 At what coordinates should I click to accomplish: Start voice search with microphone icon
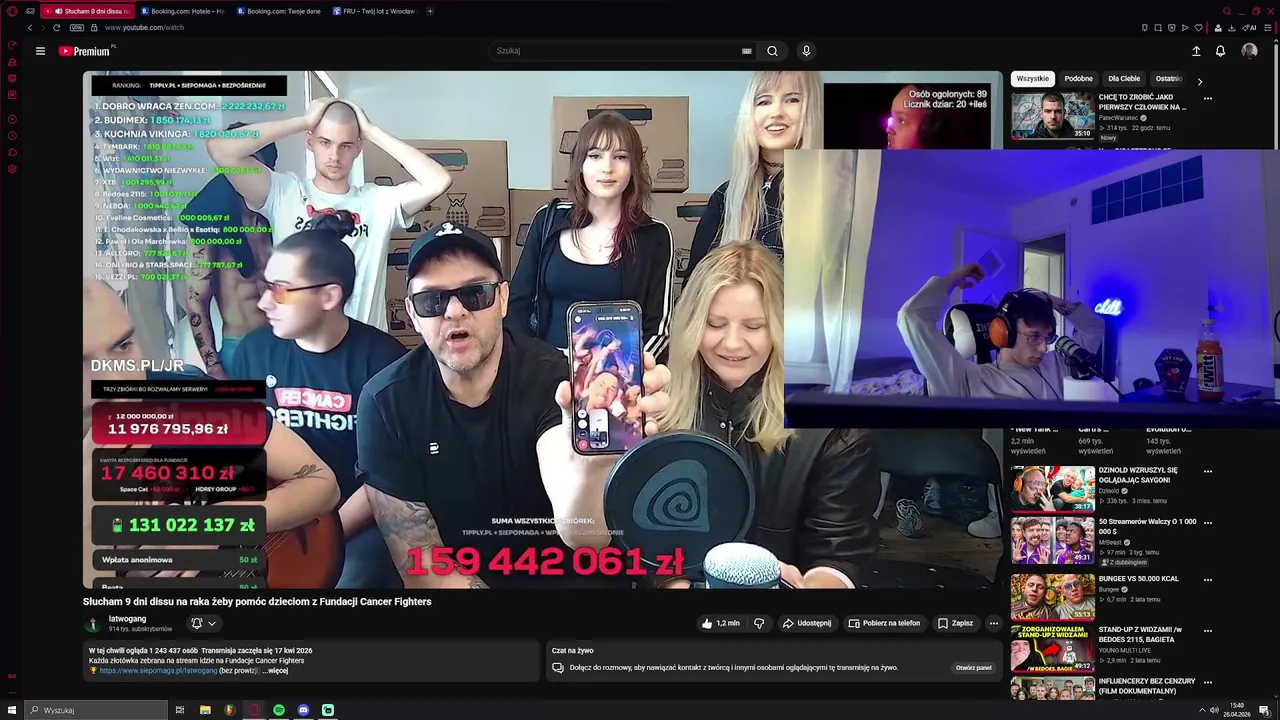click(806, 51)
